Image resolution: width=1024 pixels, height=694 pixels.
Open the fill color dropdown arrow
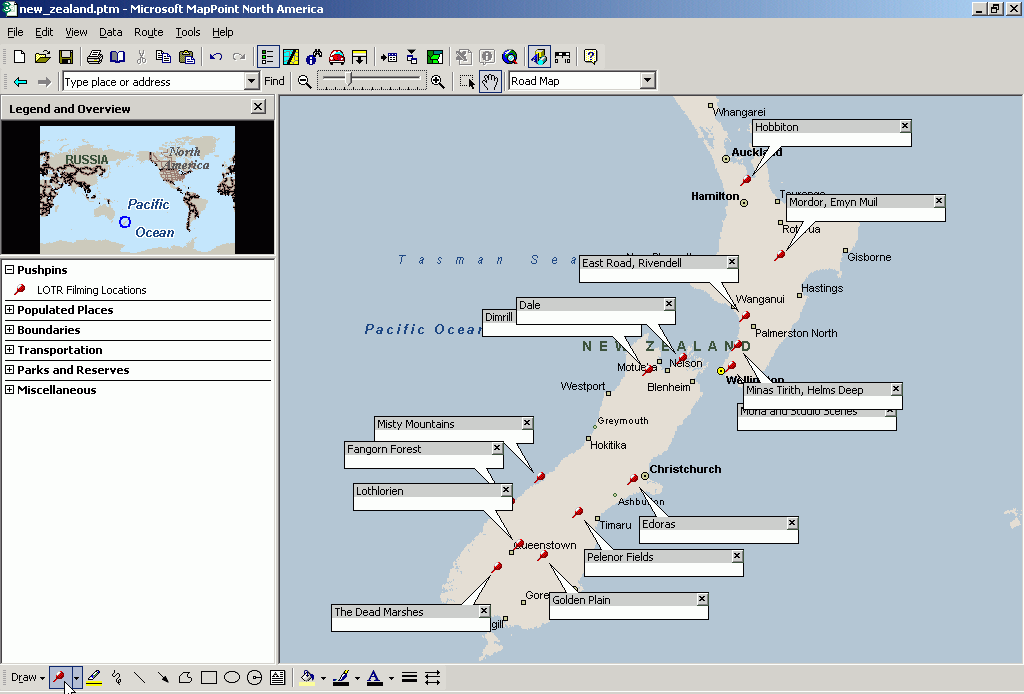pos(323,678)
